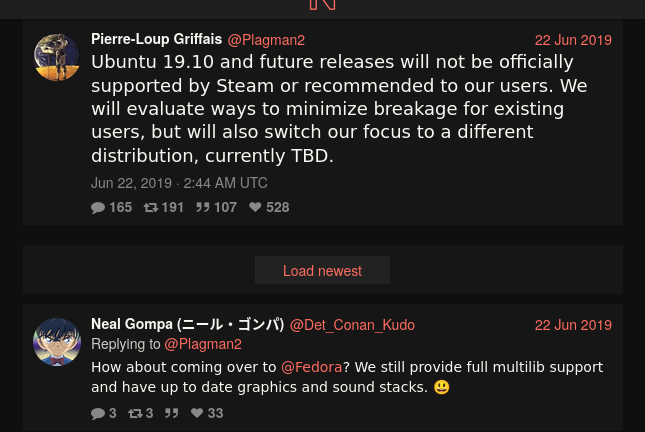Click @Plagman2 in Replying to line

tap(203, 344)
